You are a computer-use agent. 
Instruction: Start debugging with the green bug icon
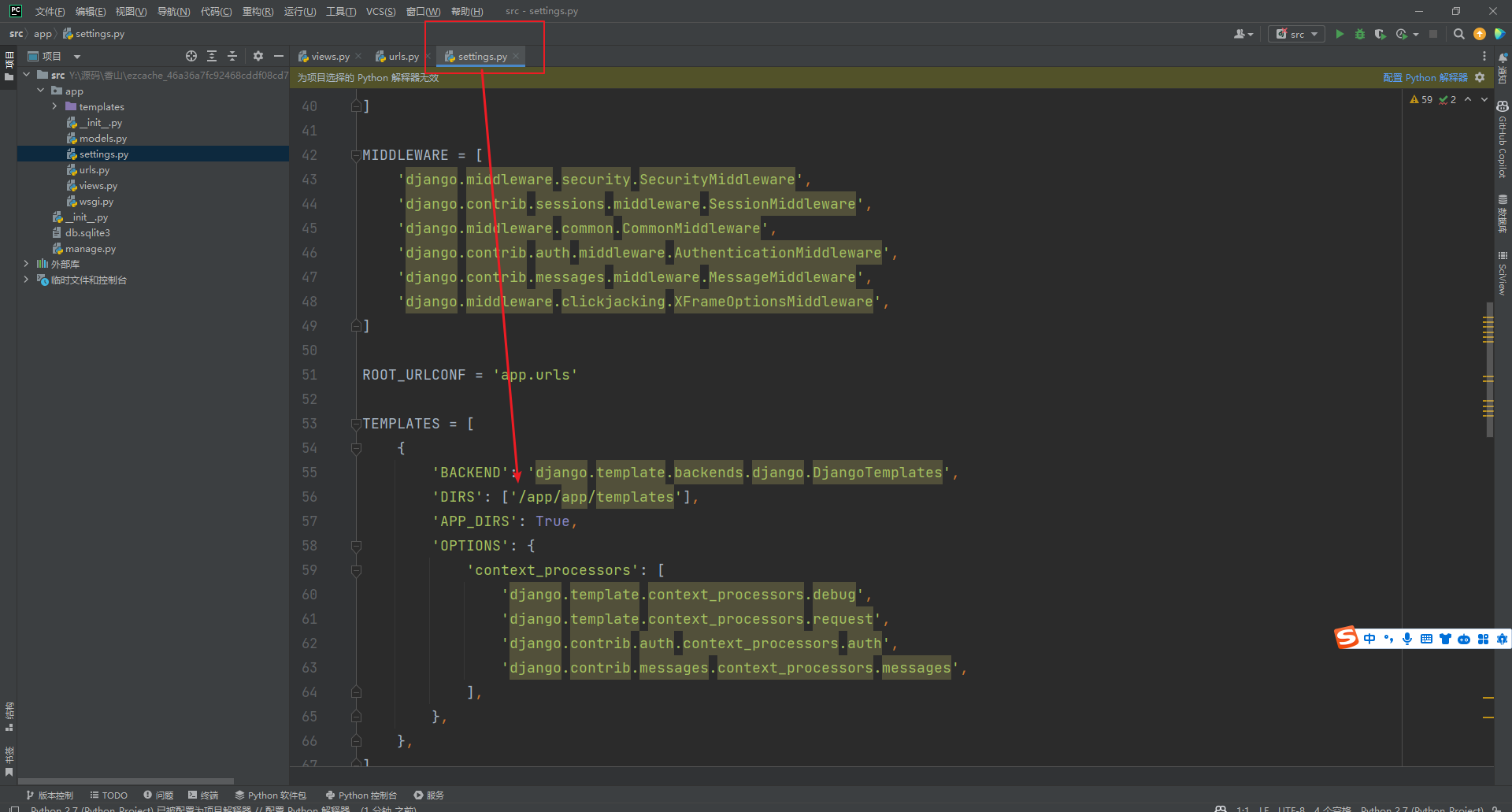pos(1360,34)
